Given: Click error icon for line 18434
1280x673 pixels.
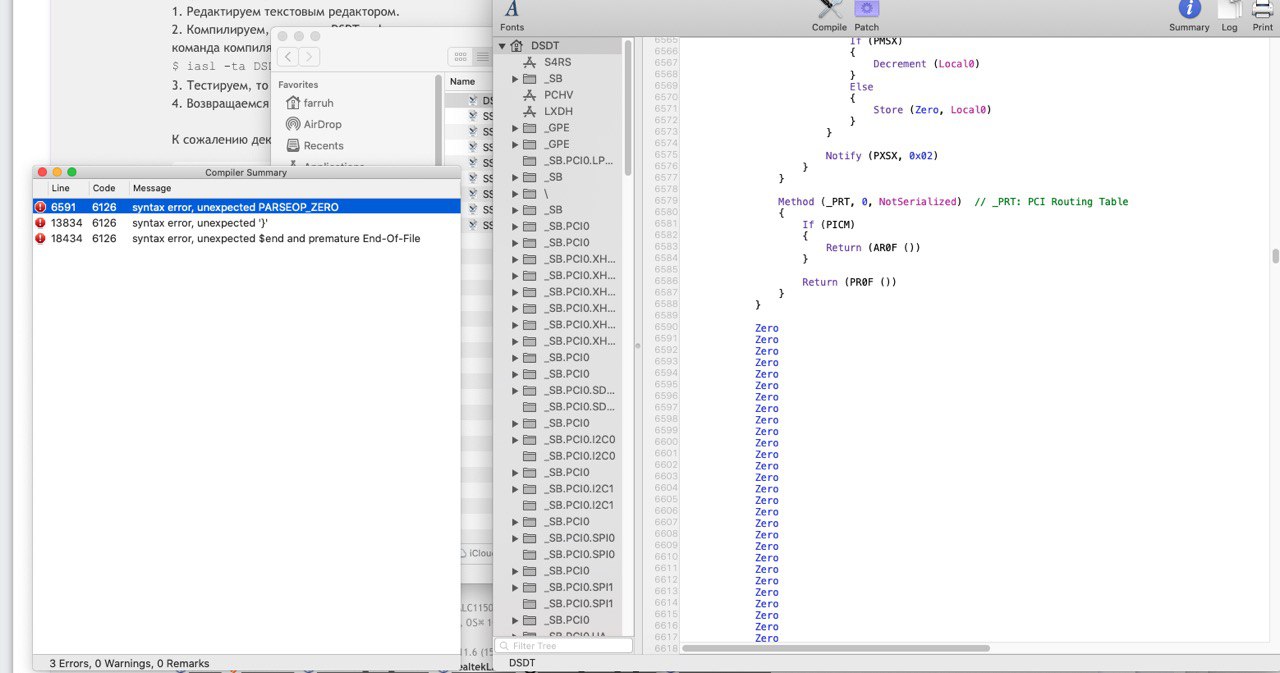Looking at the screenshot, I should (40, 239).
